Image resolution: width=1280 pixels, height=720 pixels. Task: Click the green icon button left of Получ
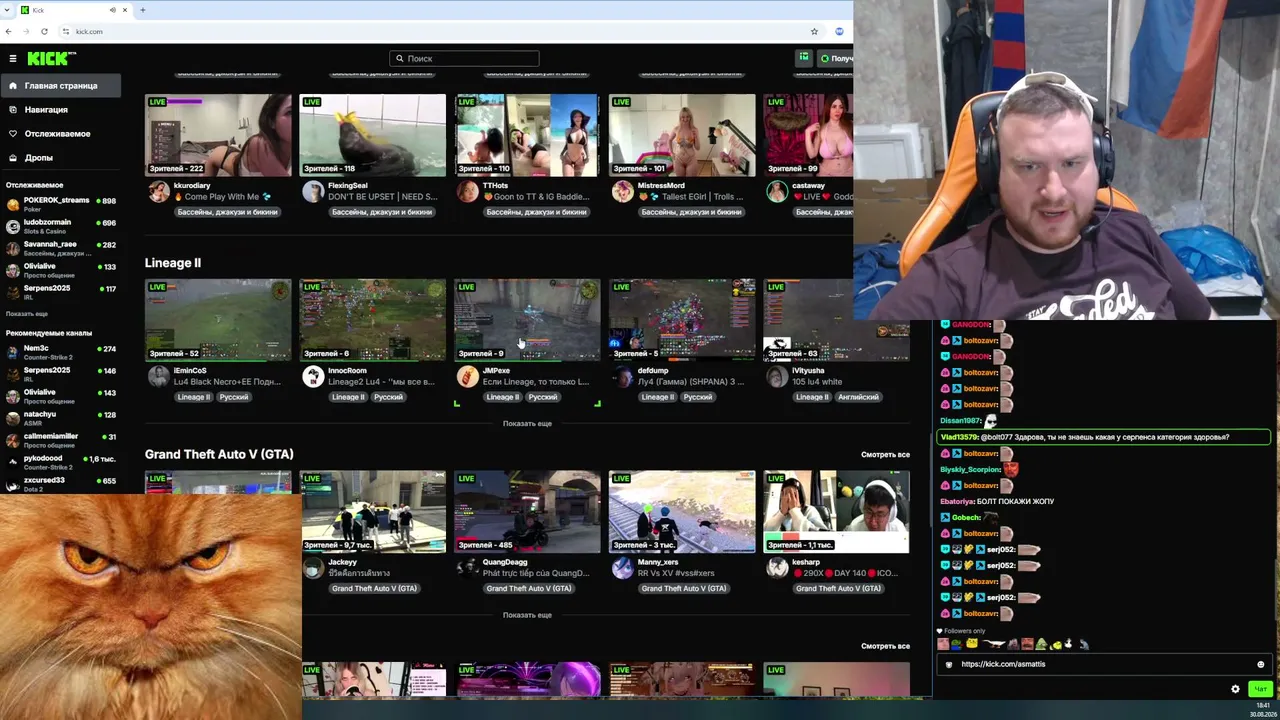(803, 58)
